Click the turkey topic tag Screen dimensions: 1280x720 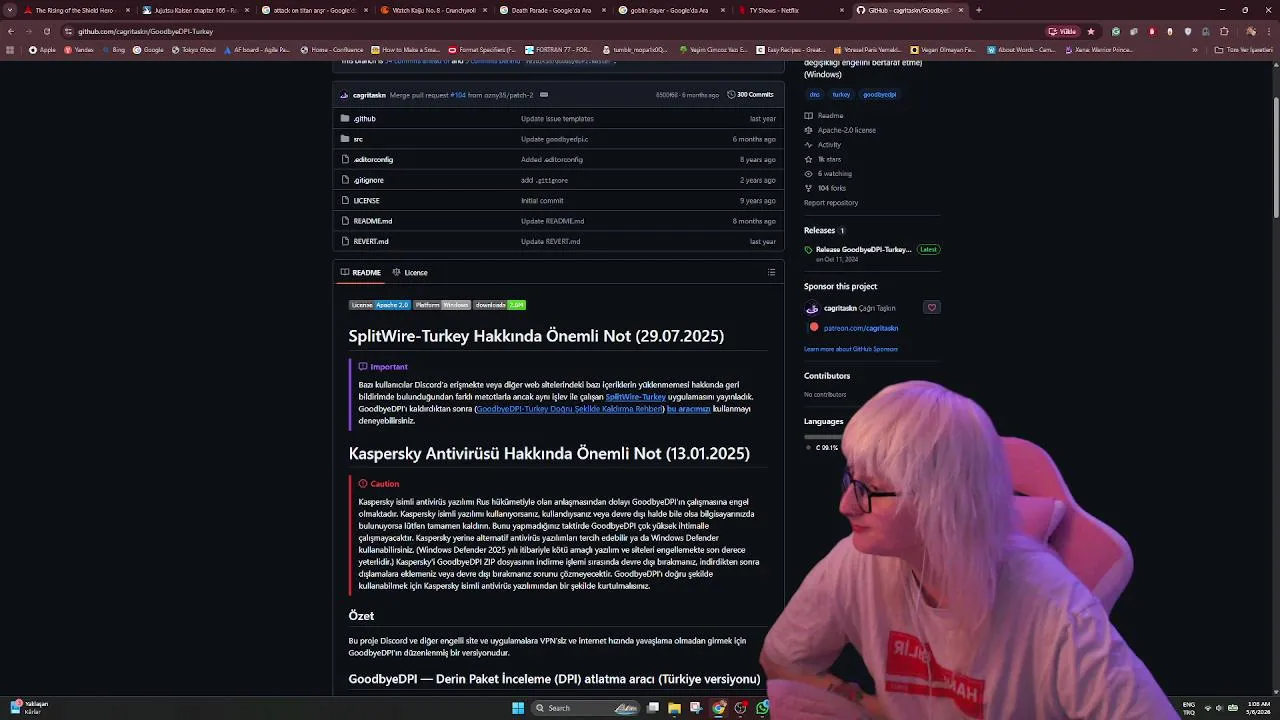click(841, 94)
